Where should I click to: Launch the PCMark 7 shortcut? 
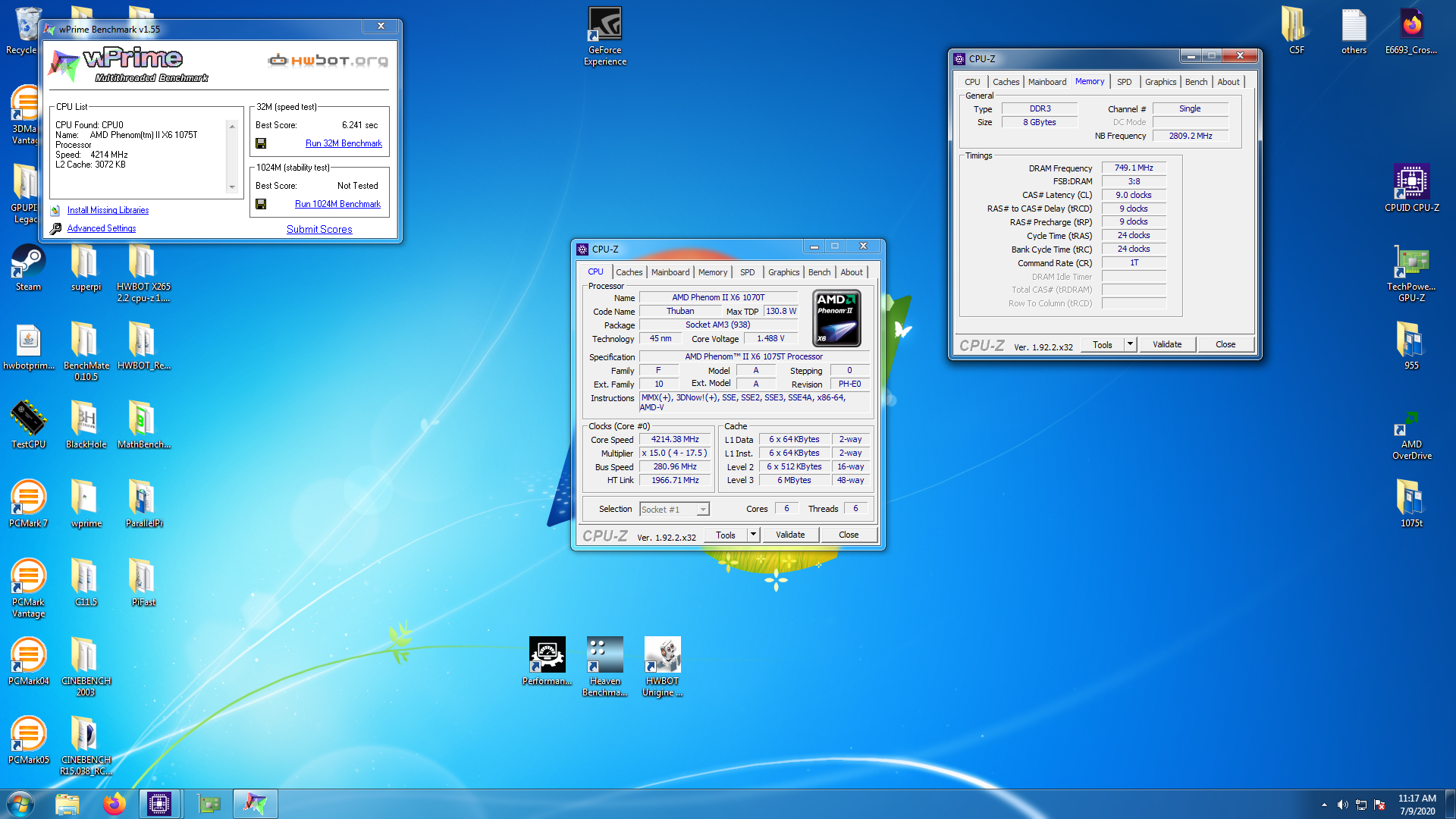click(28, 504)
